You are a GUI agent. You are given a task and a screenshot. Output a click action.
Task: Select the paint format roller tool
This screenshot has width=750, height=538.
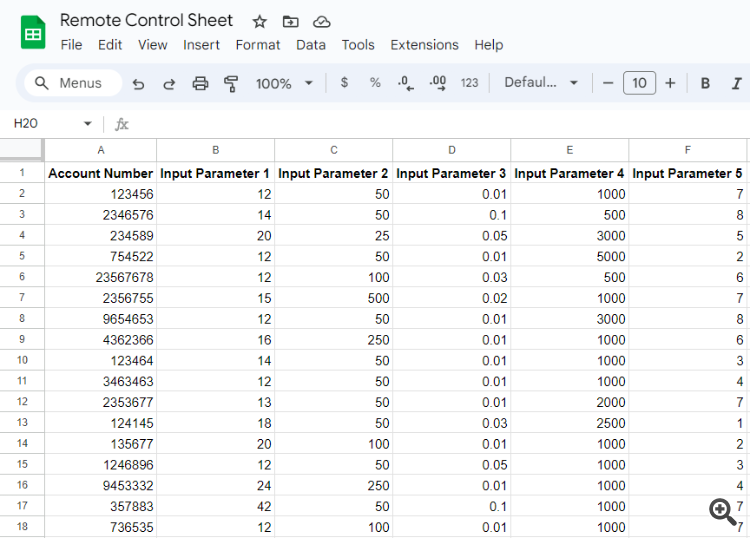[231, 83]
